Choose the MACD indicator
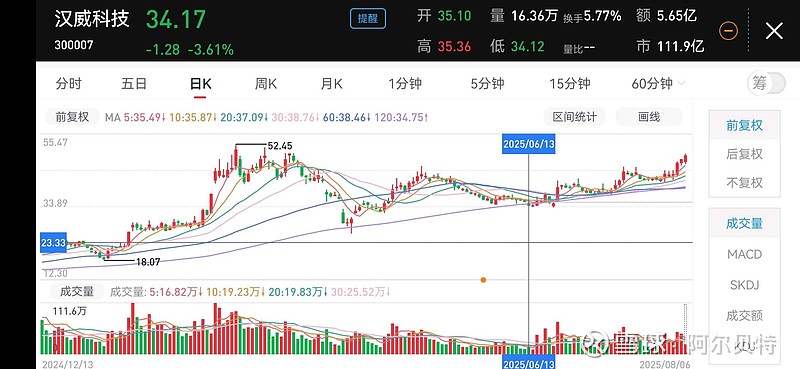 click(x=744, y=254)
